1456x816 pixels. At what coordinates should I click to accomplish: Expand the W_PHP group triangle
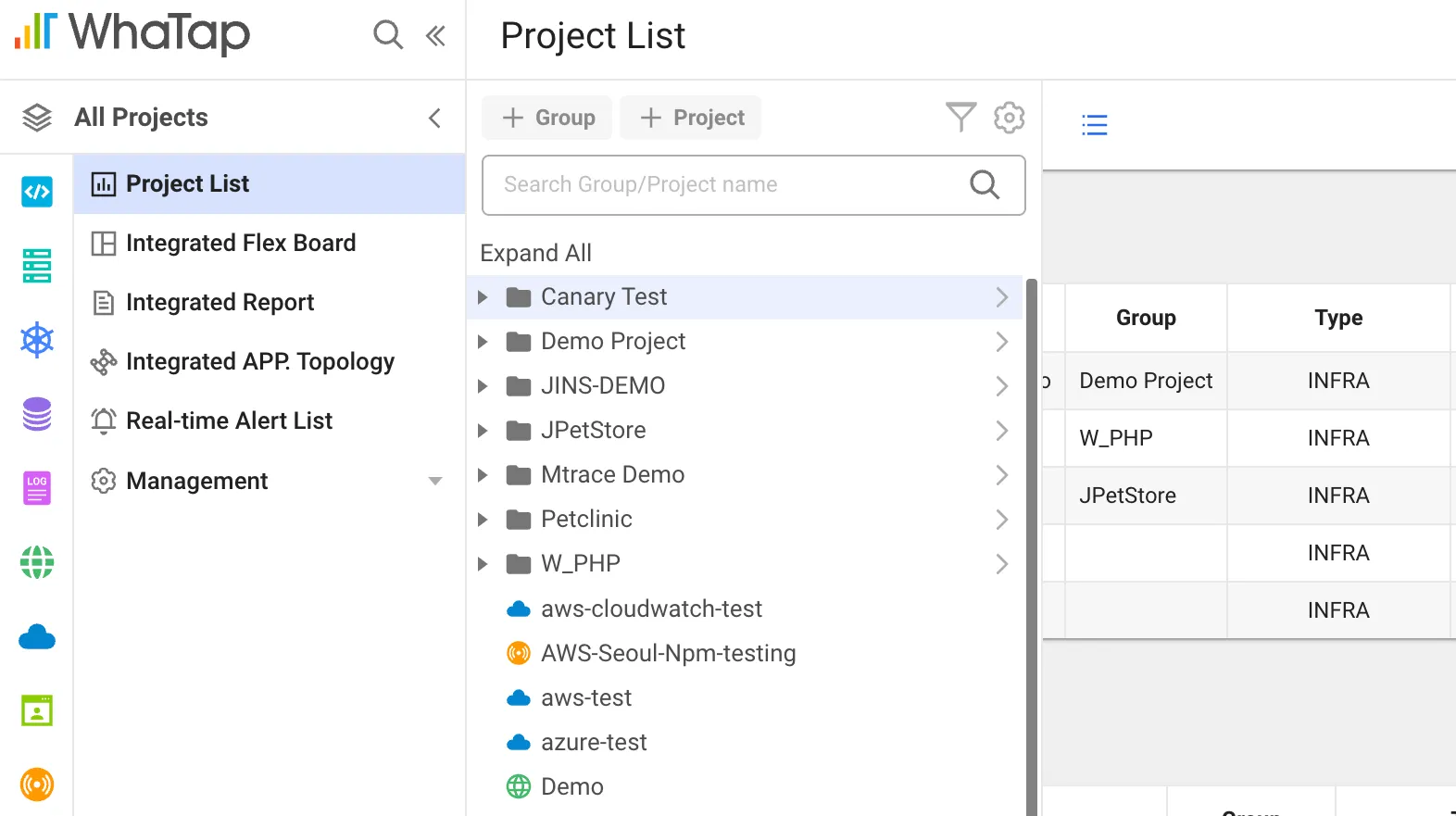click(x=483, y=564)
